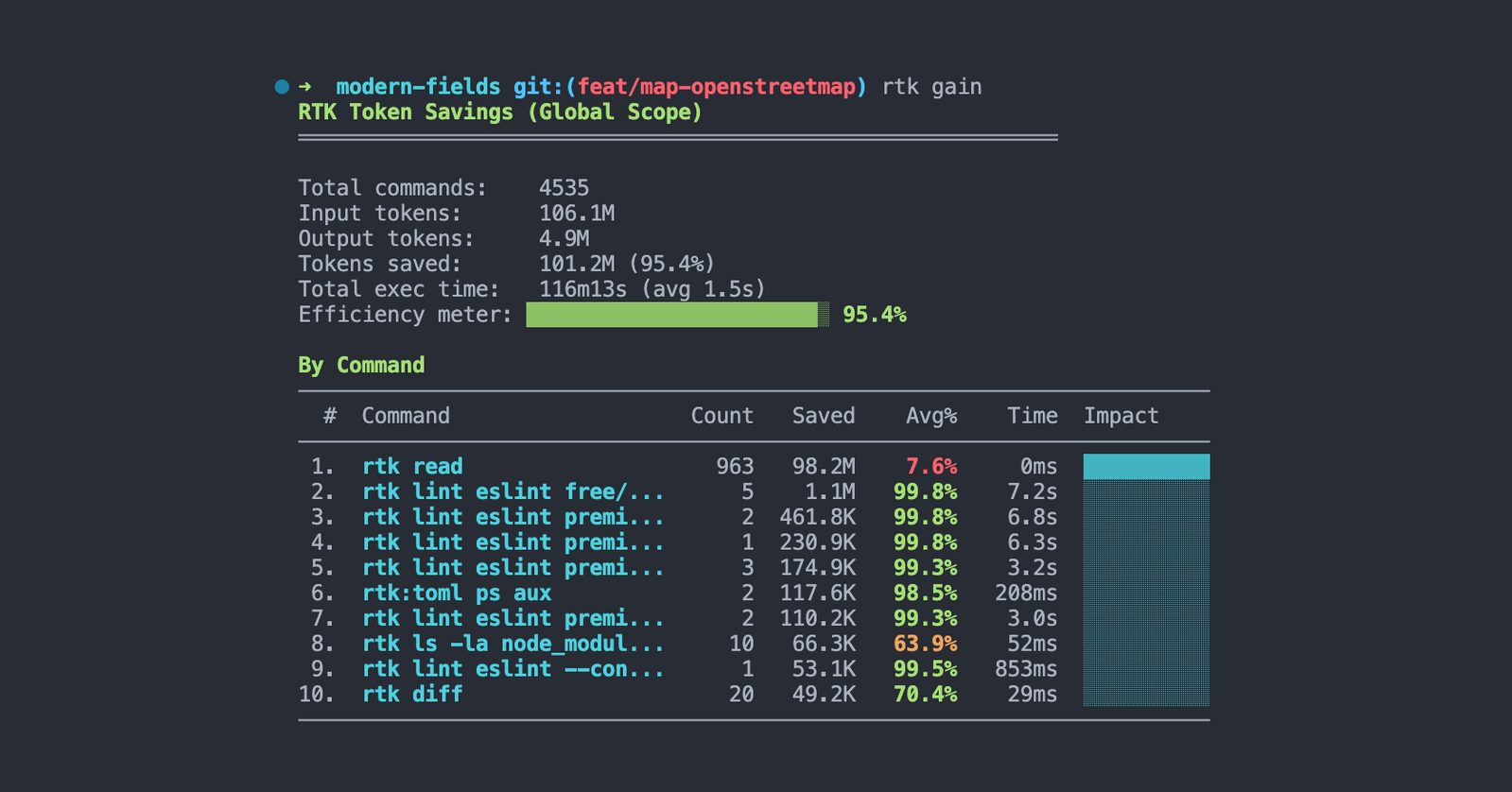Click the green prompt arrow
The height and width of the screenshot is (792, 1512).
click(305, 87)
